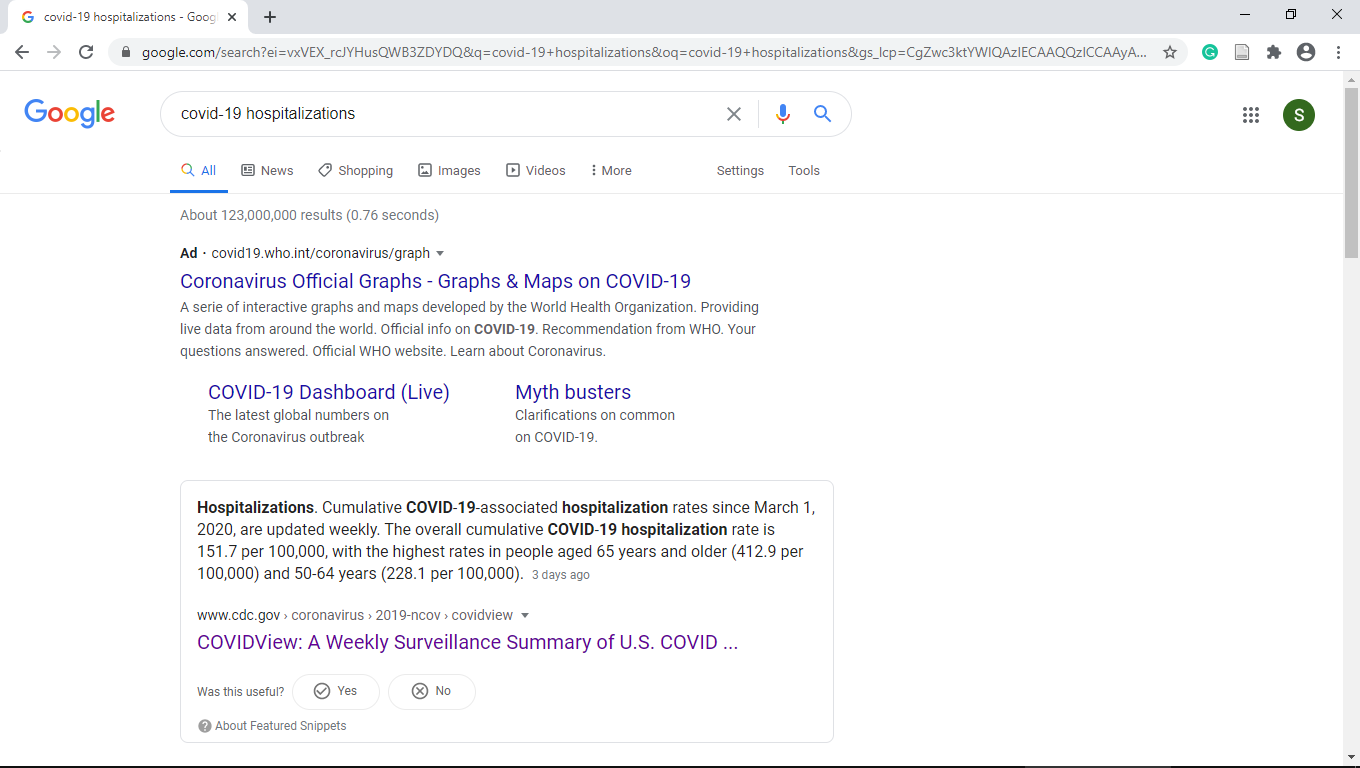This screenshot has height=768, width=1360.
Task: Switch to the Images results tab
Action: pos(449,171)
